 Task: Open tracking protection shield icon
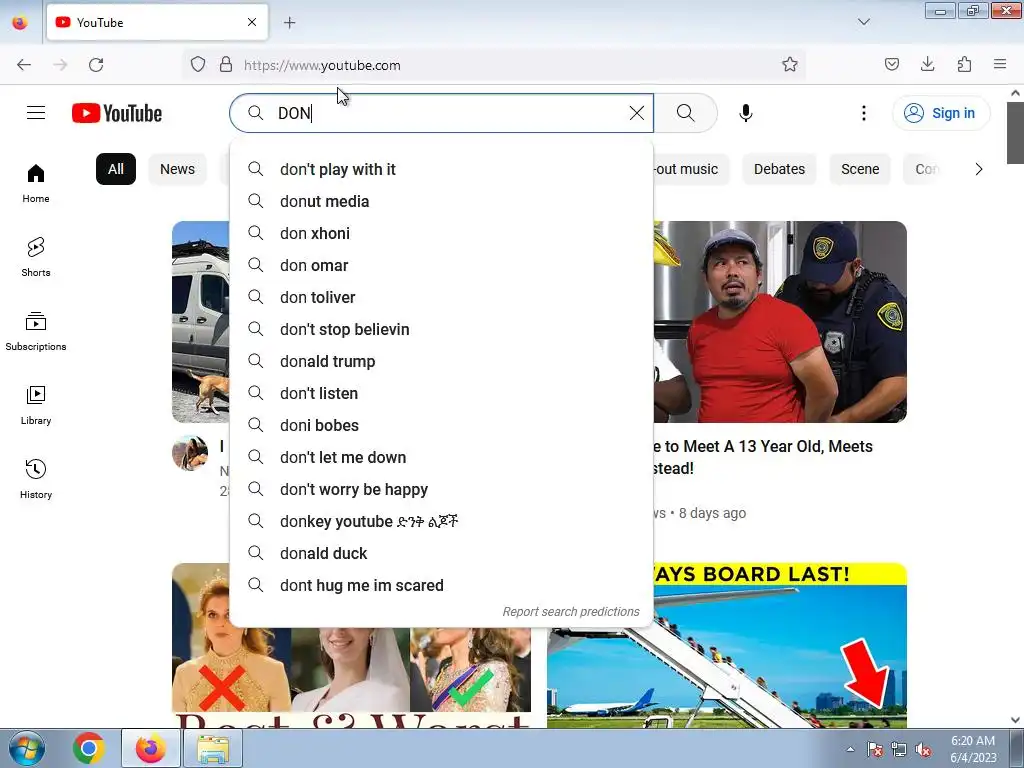pos(198,65)
